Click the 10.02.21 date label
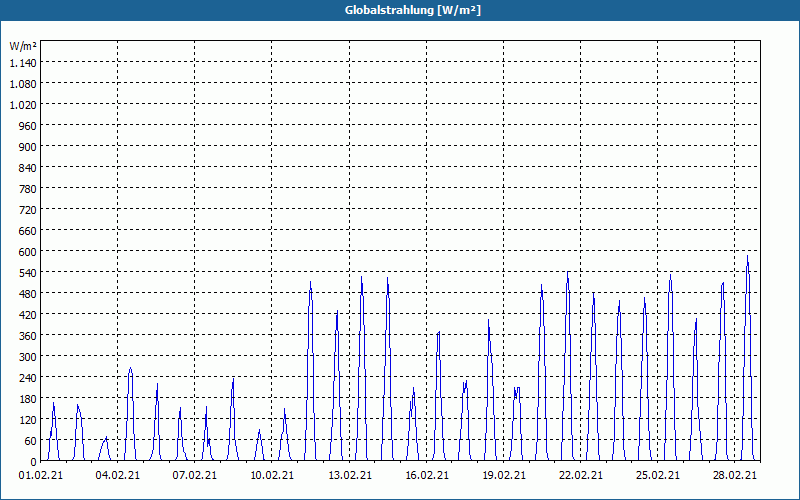Image resolution: width=800 pixels, height=500 pixels. pyautogui.click(x=271, y=476)
